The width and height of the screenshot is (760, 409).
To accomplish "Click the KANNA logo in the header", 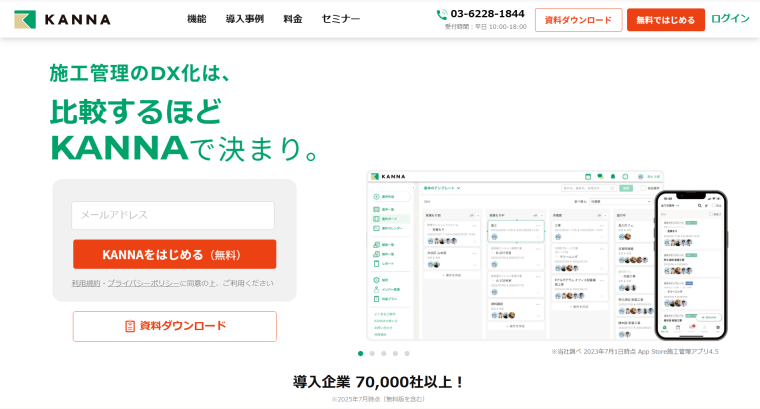I will (x=62, y=19).
